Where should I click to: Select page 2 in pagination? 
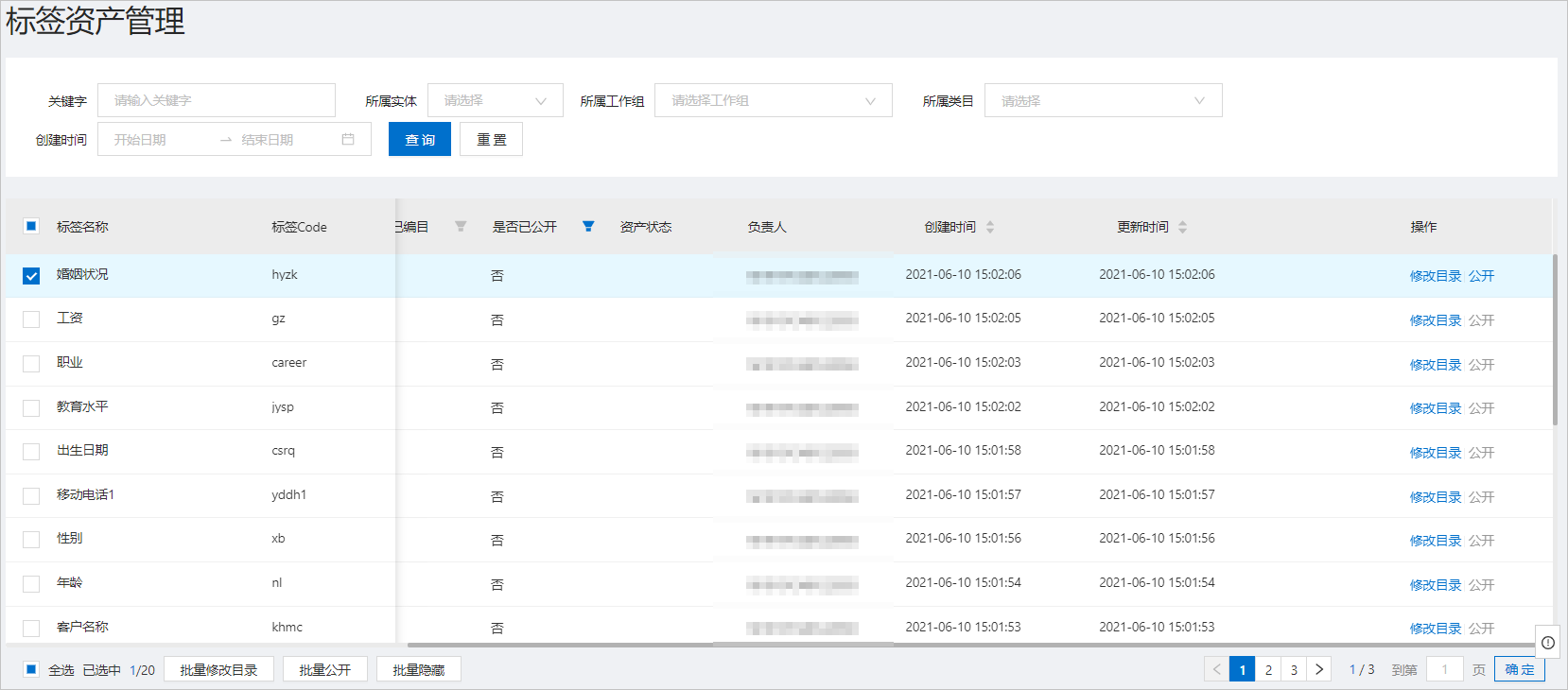pos(1268,669)
